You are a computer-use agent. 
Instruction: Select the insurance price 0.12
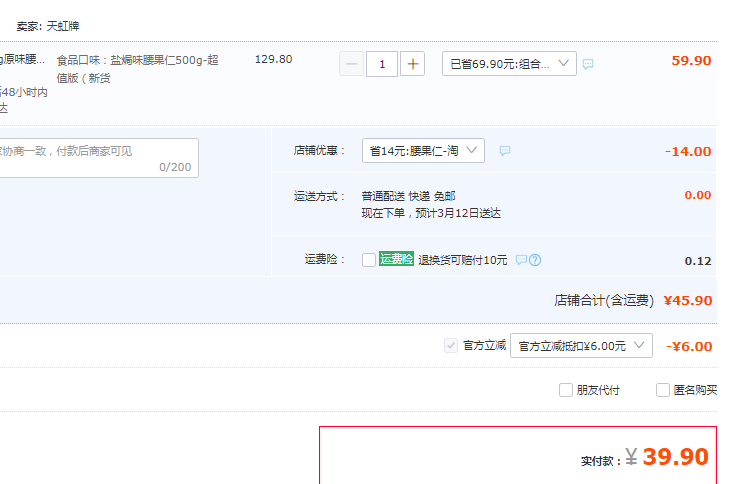pyautogui.click(x=698, y=261)
